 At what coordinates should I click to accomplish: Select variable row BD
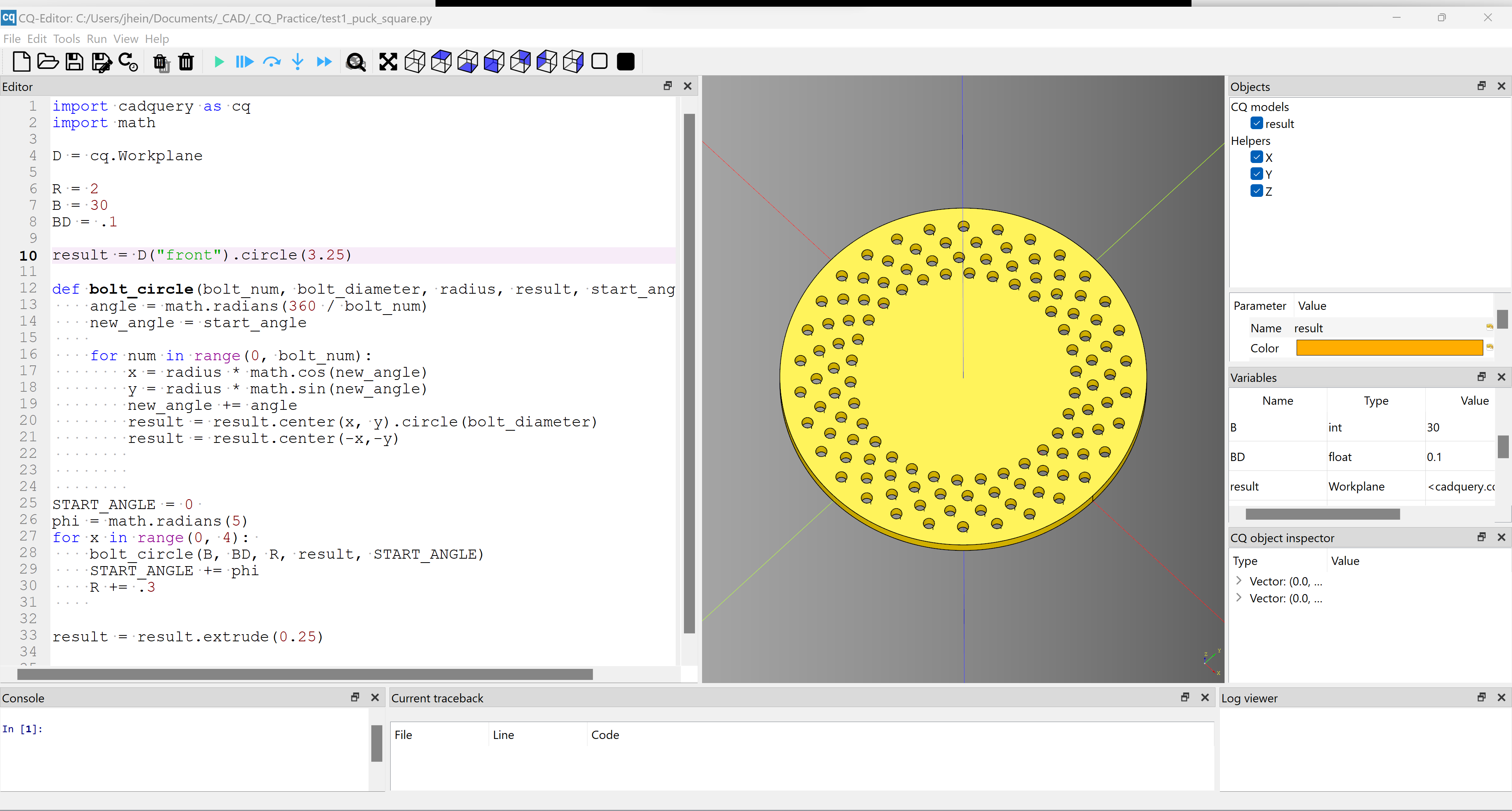(1362, 457)
